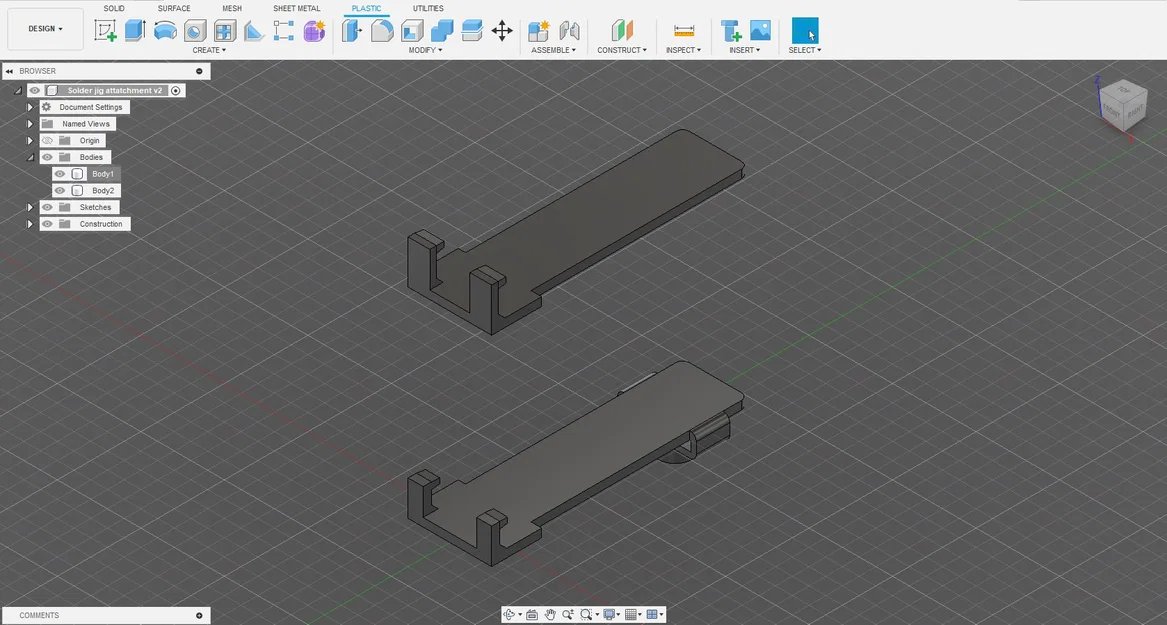Open the SELECT dropdown menu
The height and width of the screenshot is (625, 1167).
pos(805,50)
